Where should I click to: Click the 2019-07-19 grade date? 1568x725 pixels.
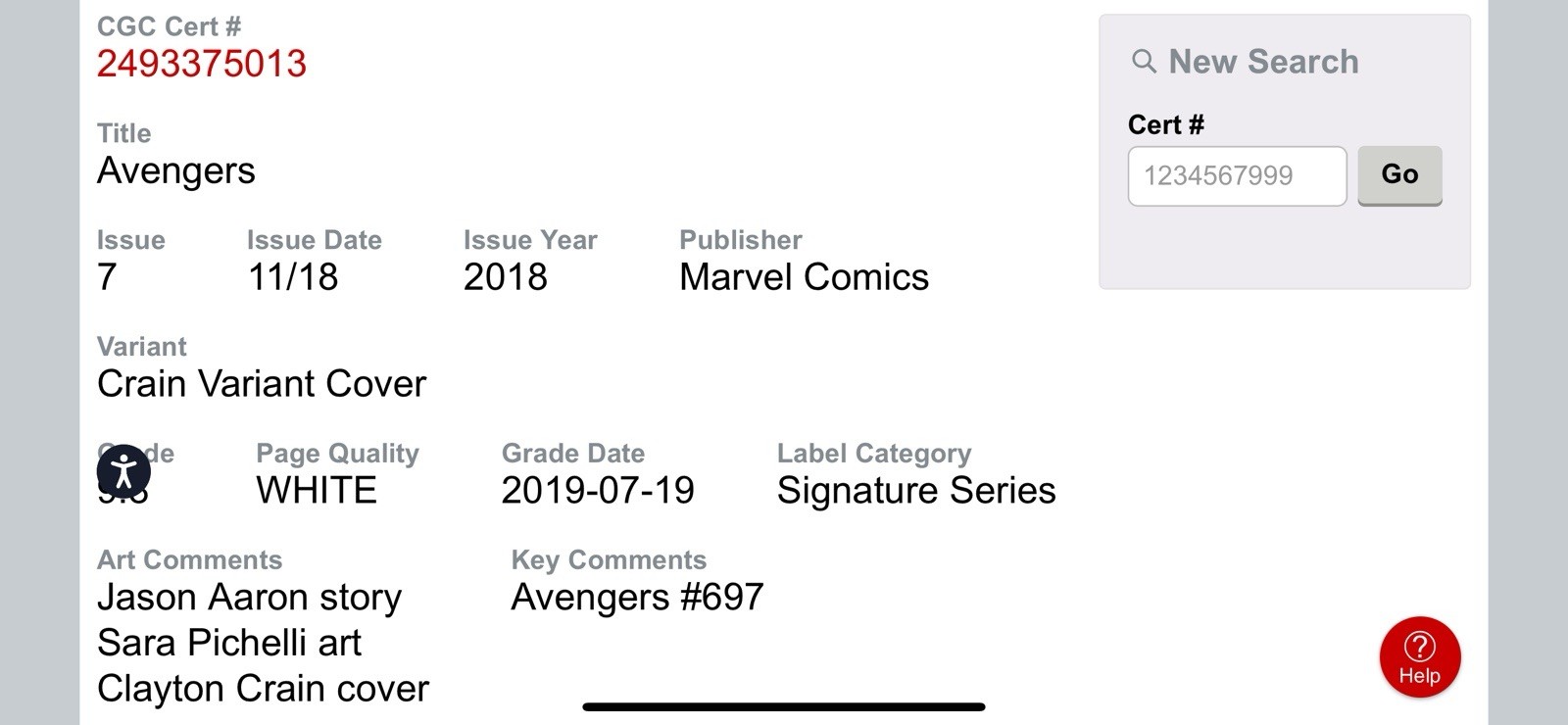(598, 490)
